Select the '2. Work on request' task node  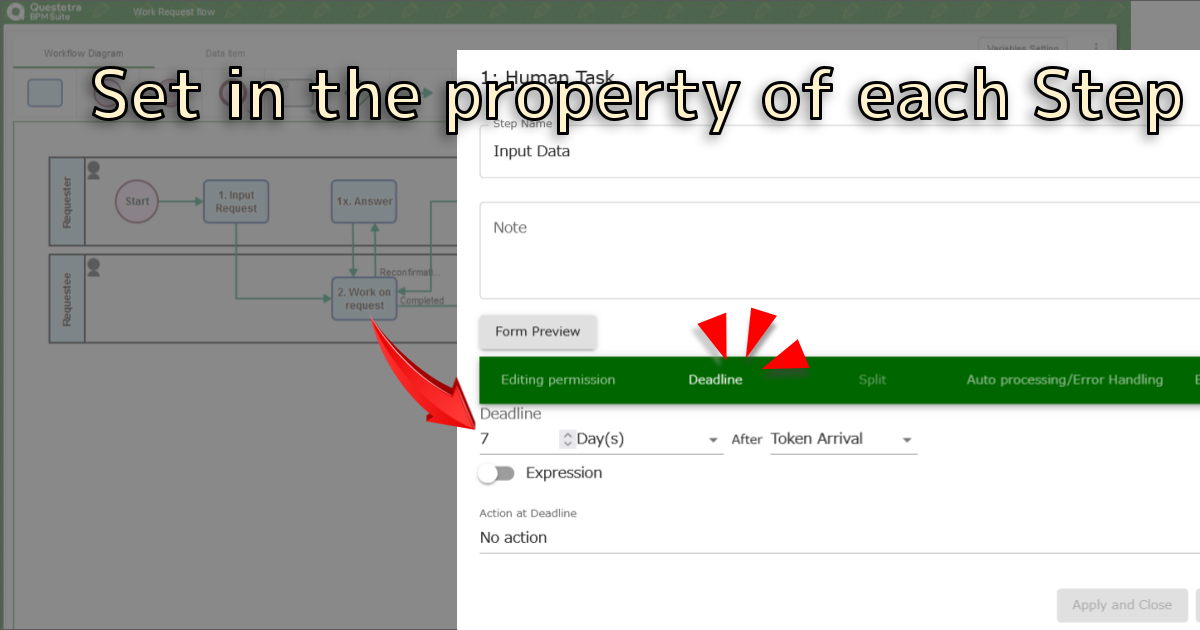[364, 299]
